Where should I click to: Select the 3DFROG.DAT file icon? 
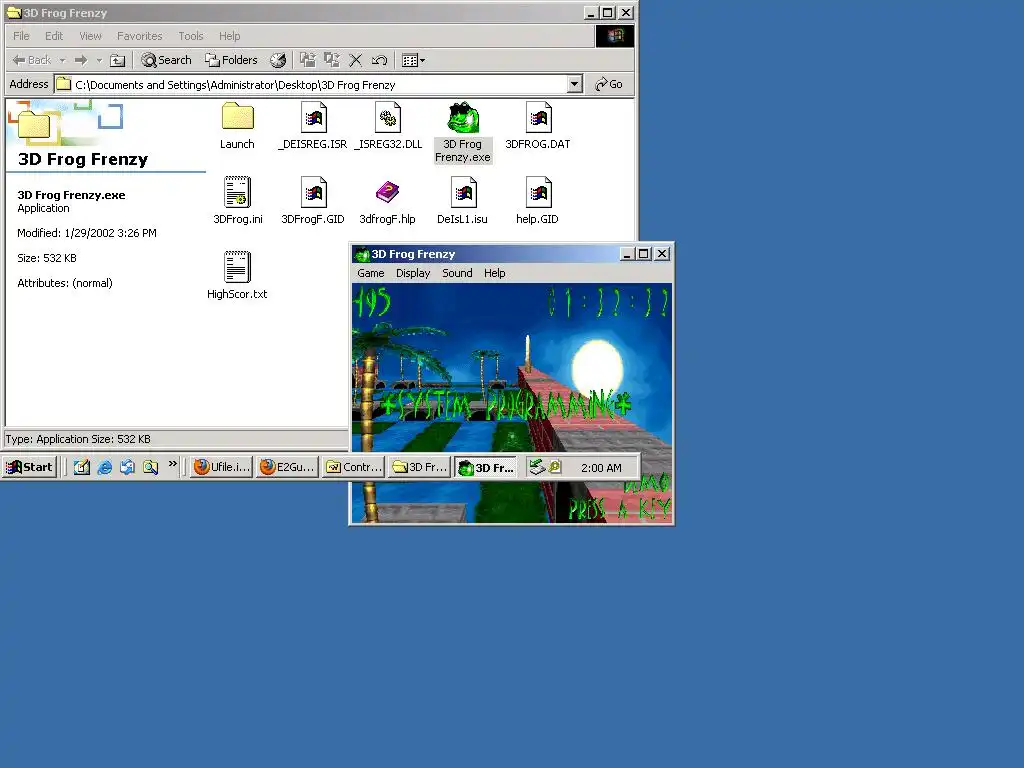tap(538, 118)
